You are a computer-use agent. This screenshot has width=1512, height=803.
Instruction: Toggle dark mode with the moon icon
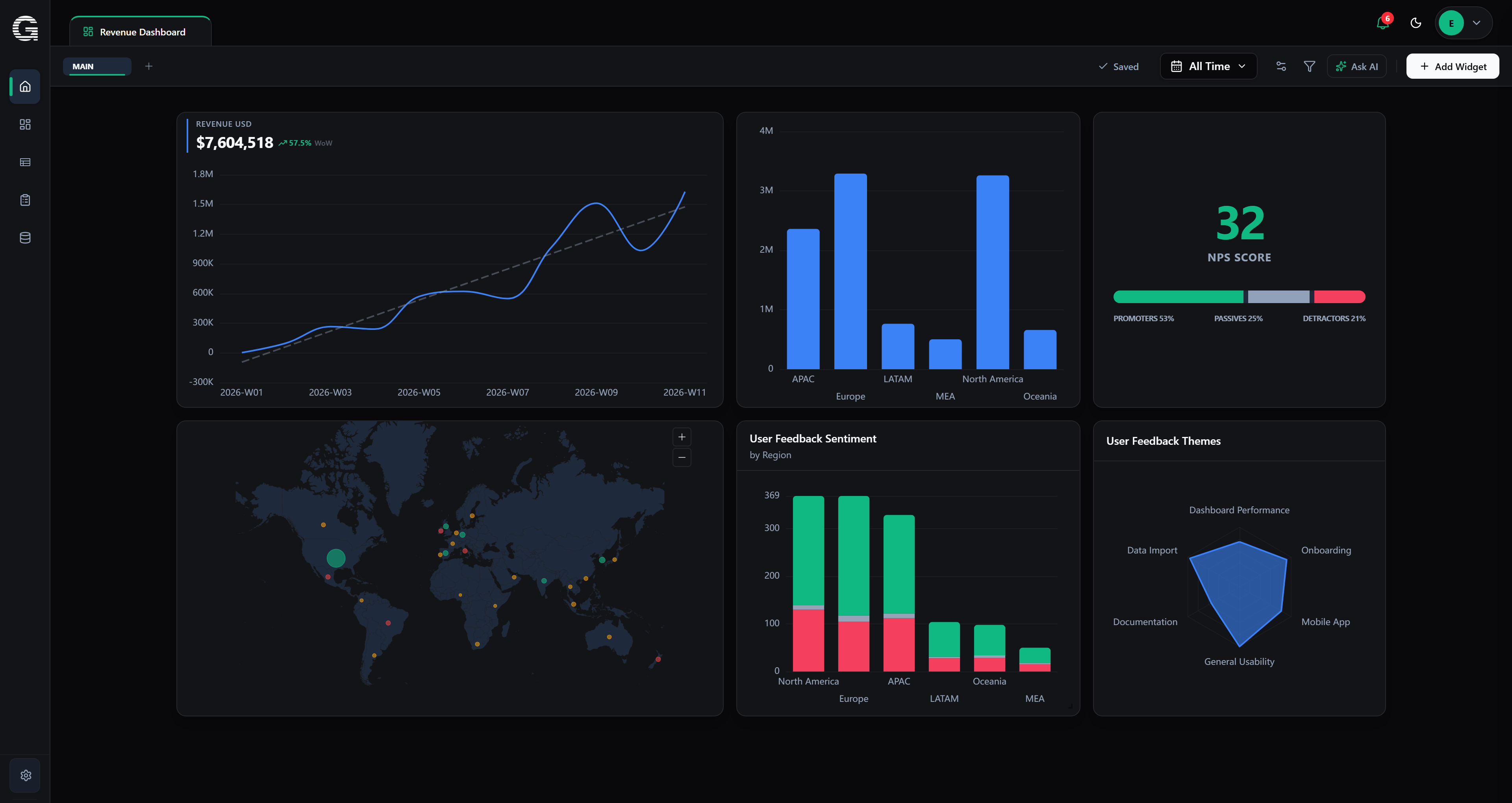click(x=1416, y=23)
